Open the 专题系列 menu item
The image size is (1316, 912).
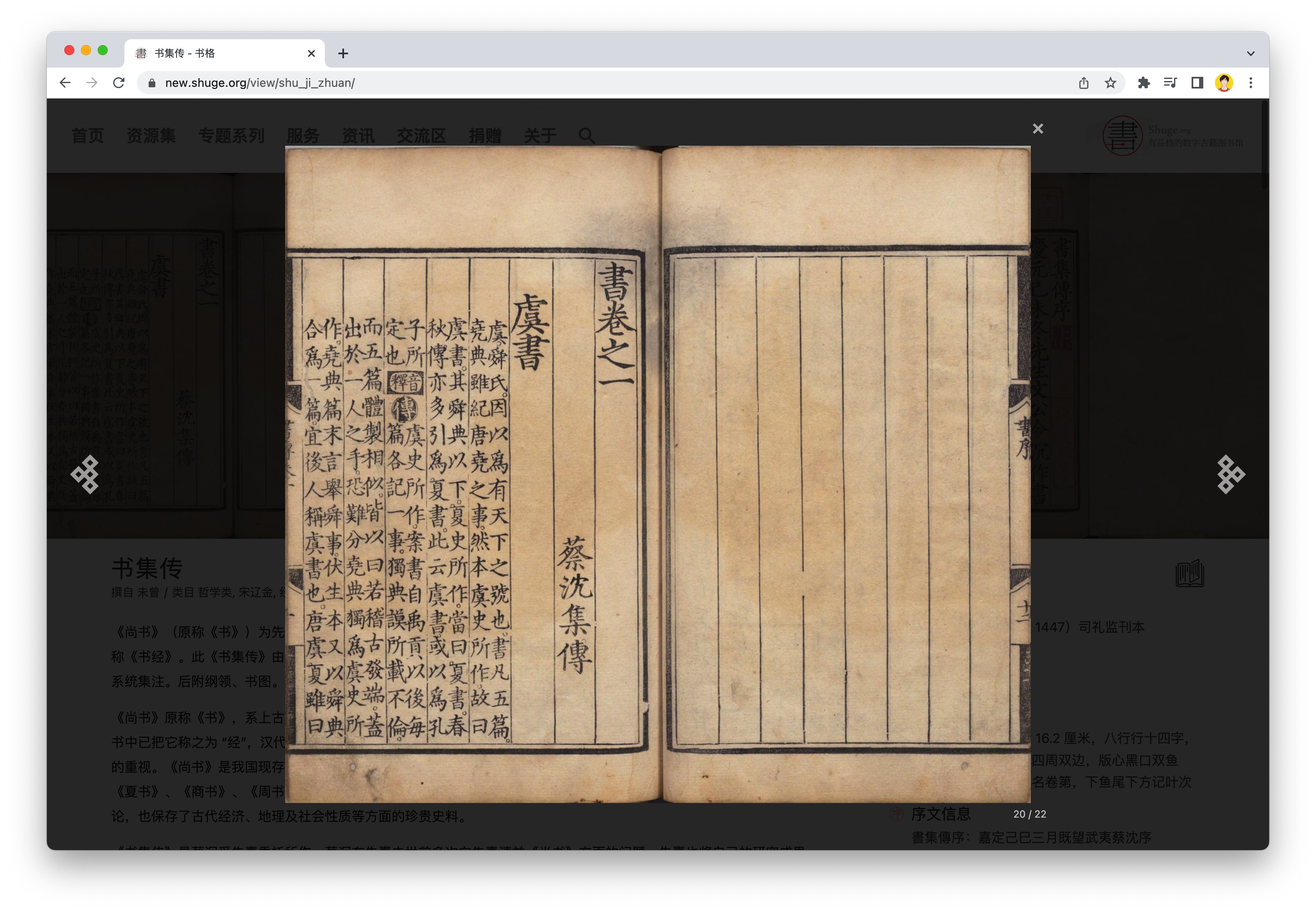pos(231,135)
